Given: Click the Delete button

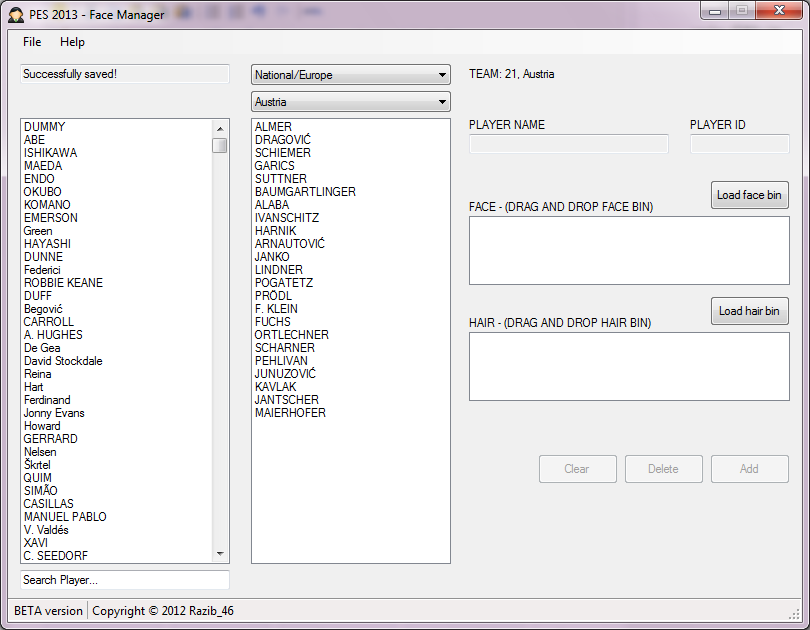Looking at the screenshot, I should (x=664, y=469).
